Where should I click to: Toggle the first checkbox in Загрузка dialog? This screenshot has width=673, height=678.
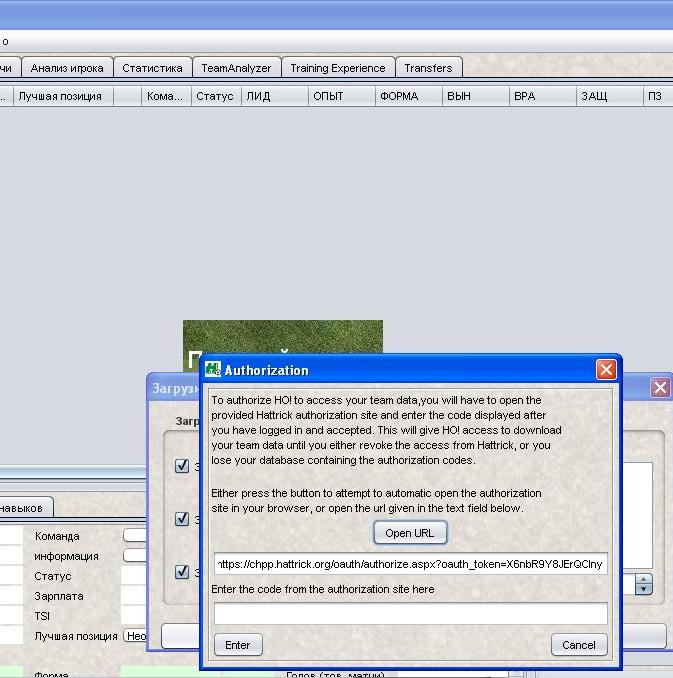(x=182, y=466)
